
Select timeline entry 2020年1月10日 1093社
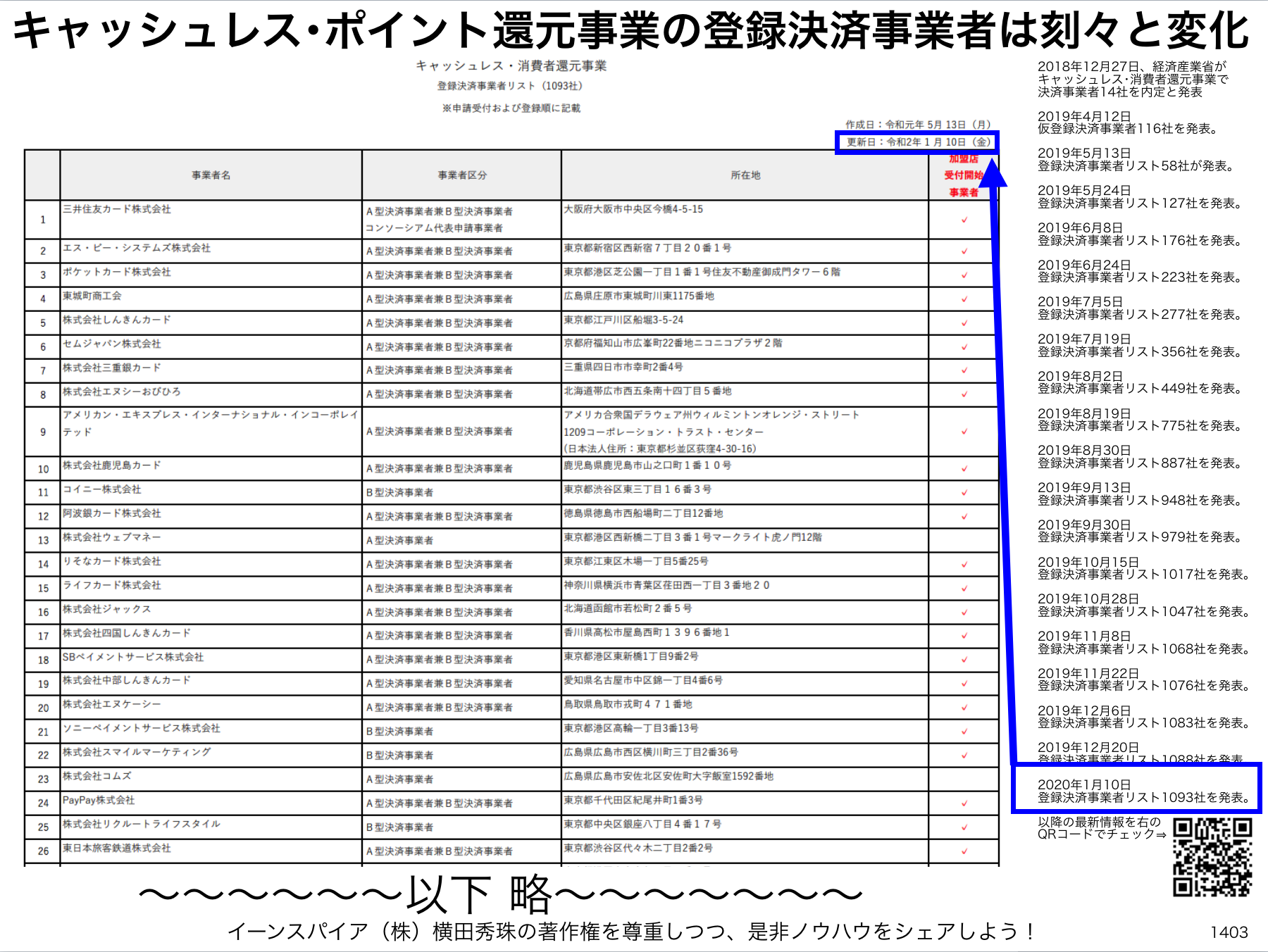tap(1144, 791)
